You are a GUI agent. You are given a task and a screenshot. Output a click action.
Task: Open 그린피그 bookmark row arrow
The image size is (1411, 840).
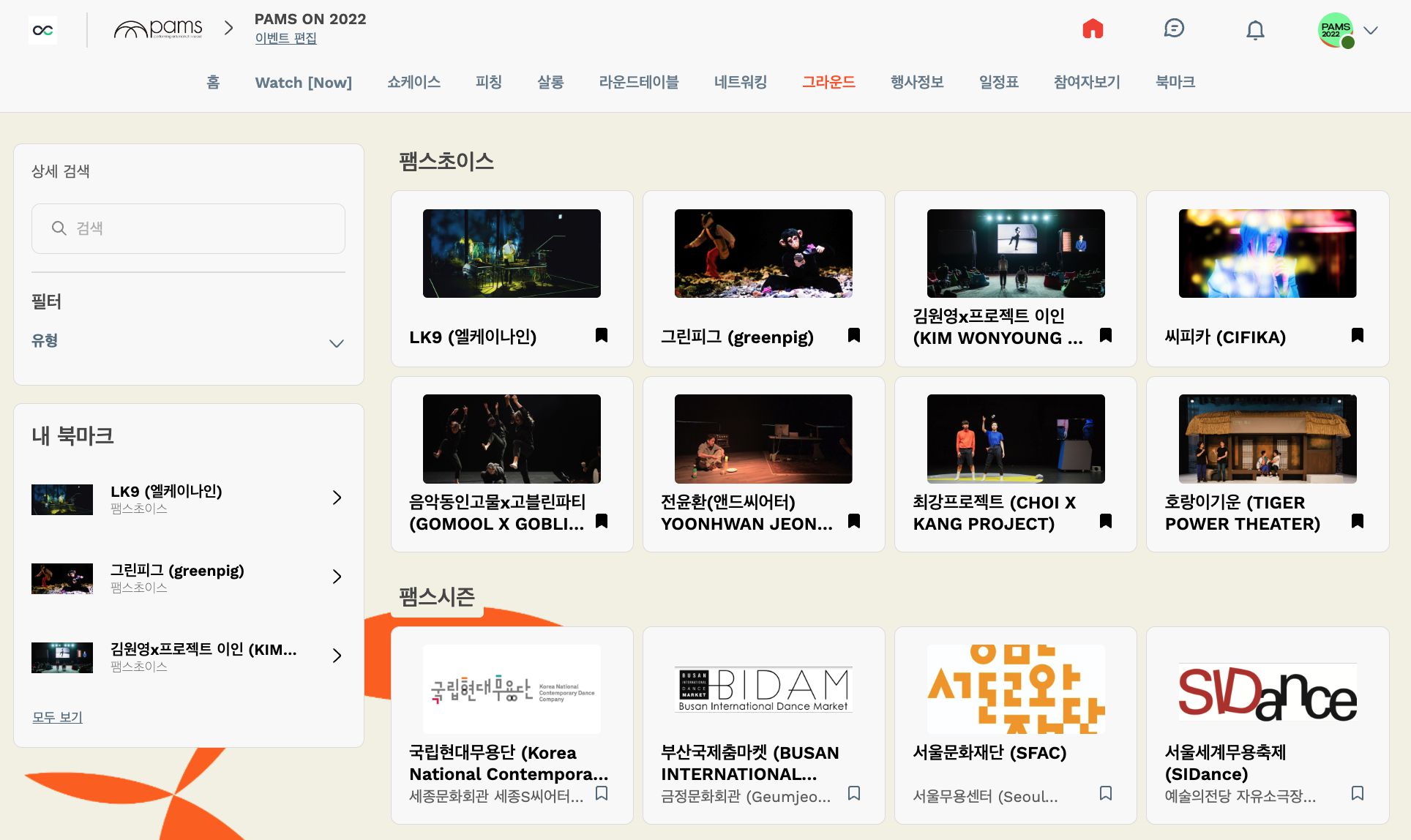click(x=337, y=577)
